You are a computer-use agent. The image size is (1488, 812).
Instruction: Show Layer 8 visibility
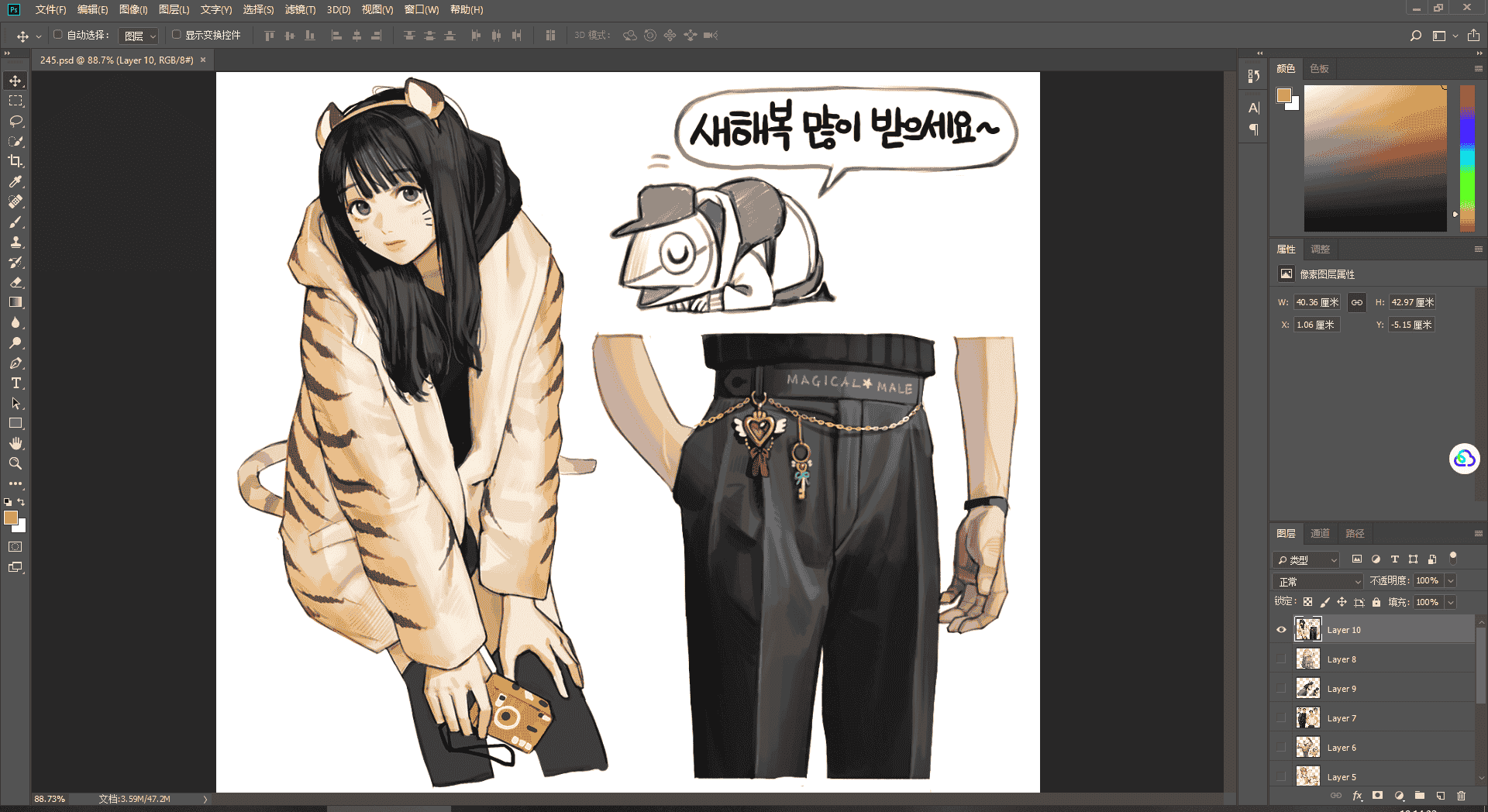pos(1281,659)
